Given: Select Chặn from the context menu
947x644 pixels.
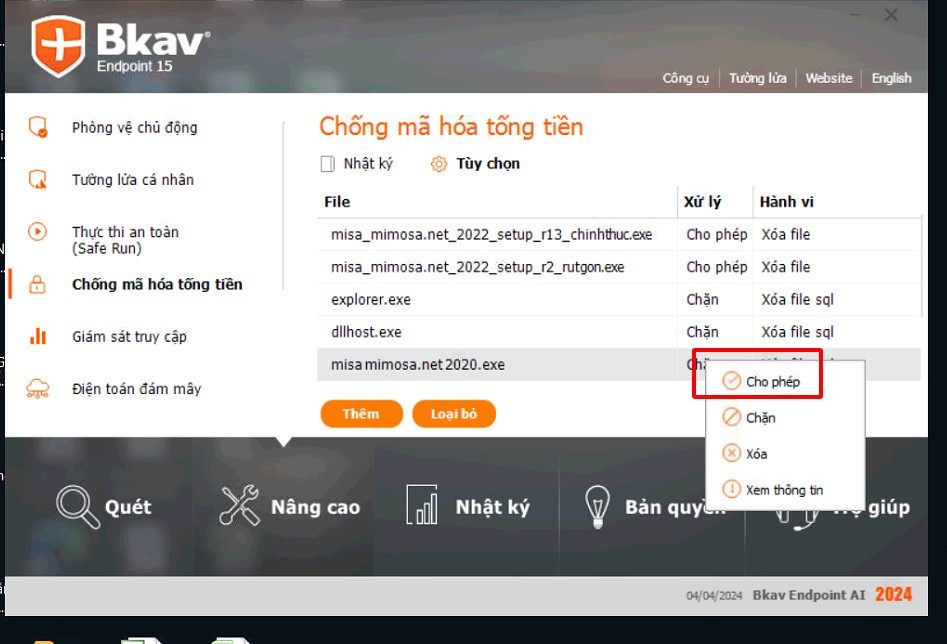Looking at the screenshot, I should (x=760, y=418).
